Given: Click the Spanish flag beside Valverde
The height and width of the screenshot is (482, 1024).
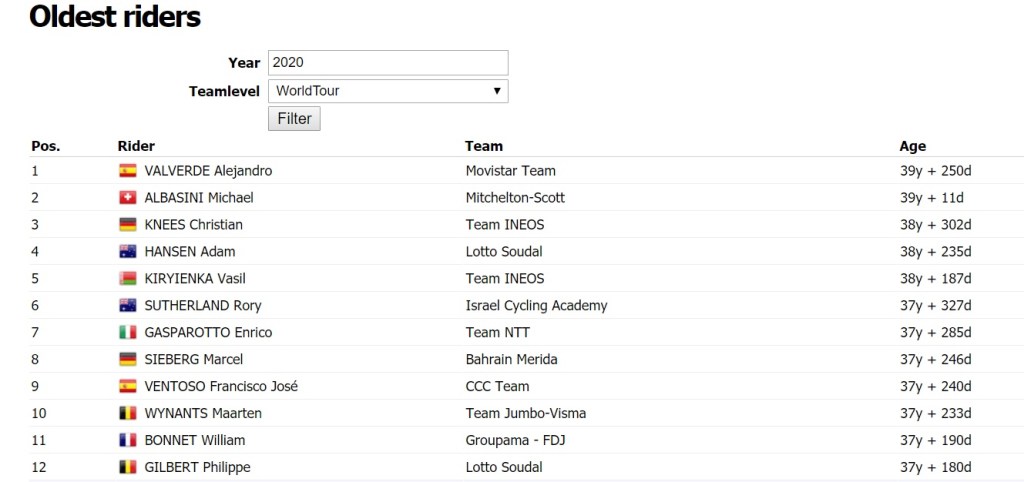Looking at the screenshot, I should (x=127, y=171).
